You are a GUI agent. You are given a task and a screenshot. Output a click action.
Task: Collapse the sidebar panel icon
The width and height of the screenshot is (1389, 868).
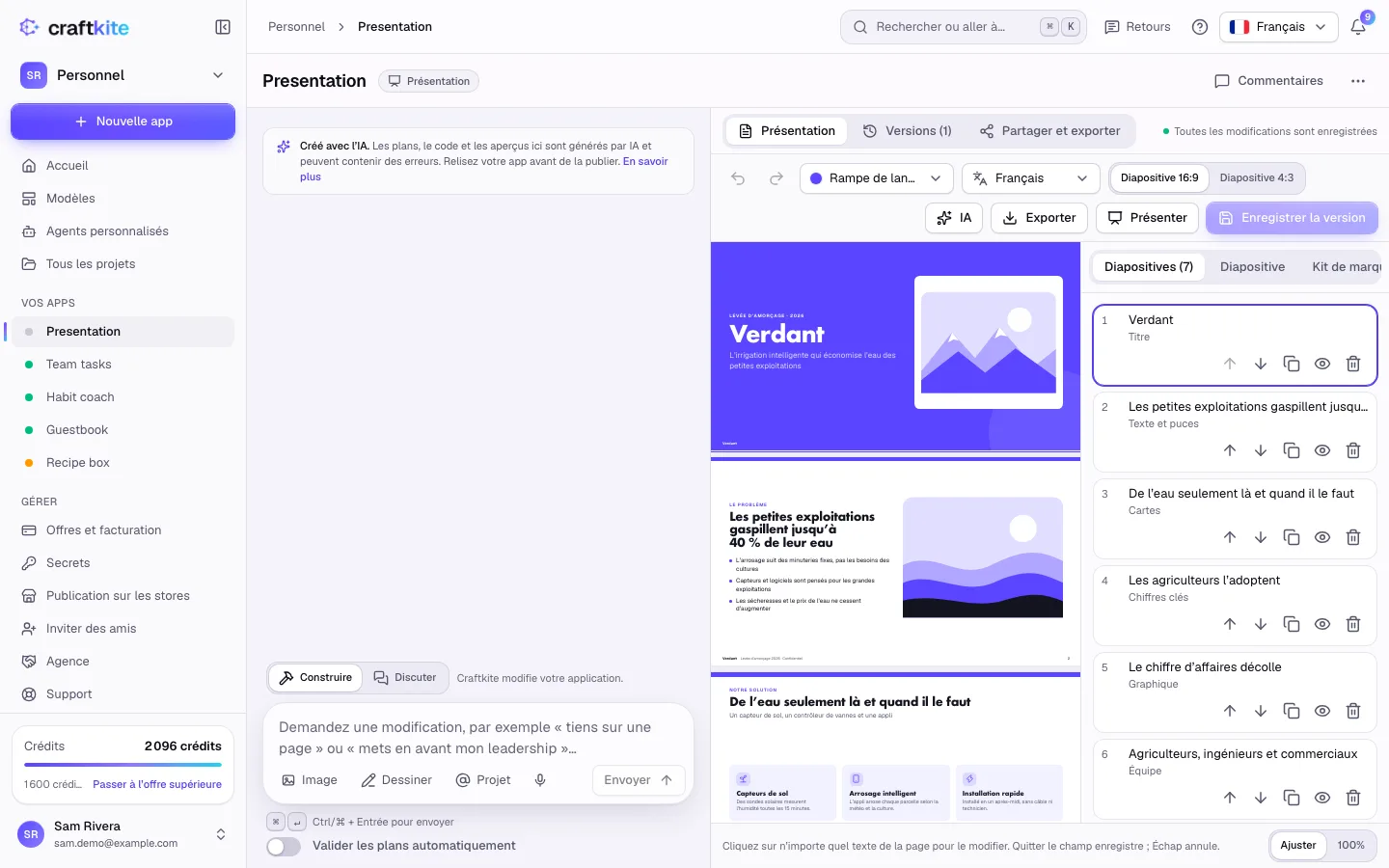(x=223, y=27)
